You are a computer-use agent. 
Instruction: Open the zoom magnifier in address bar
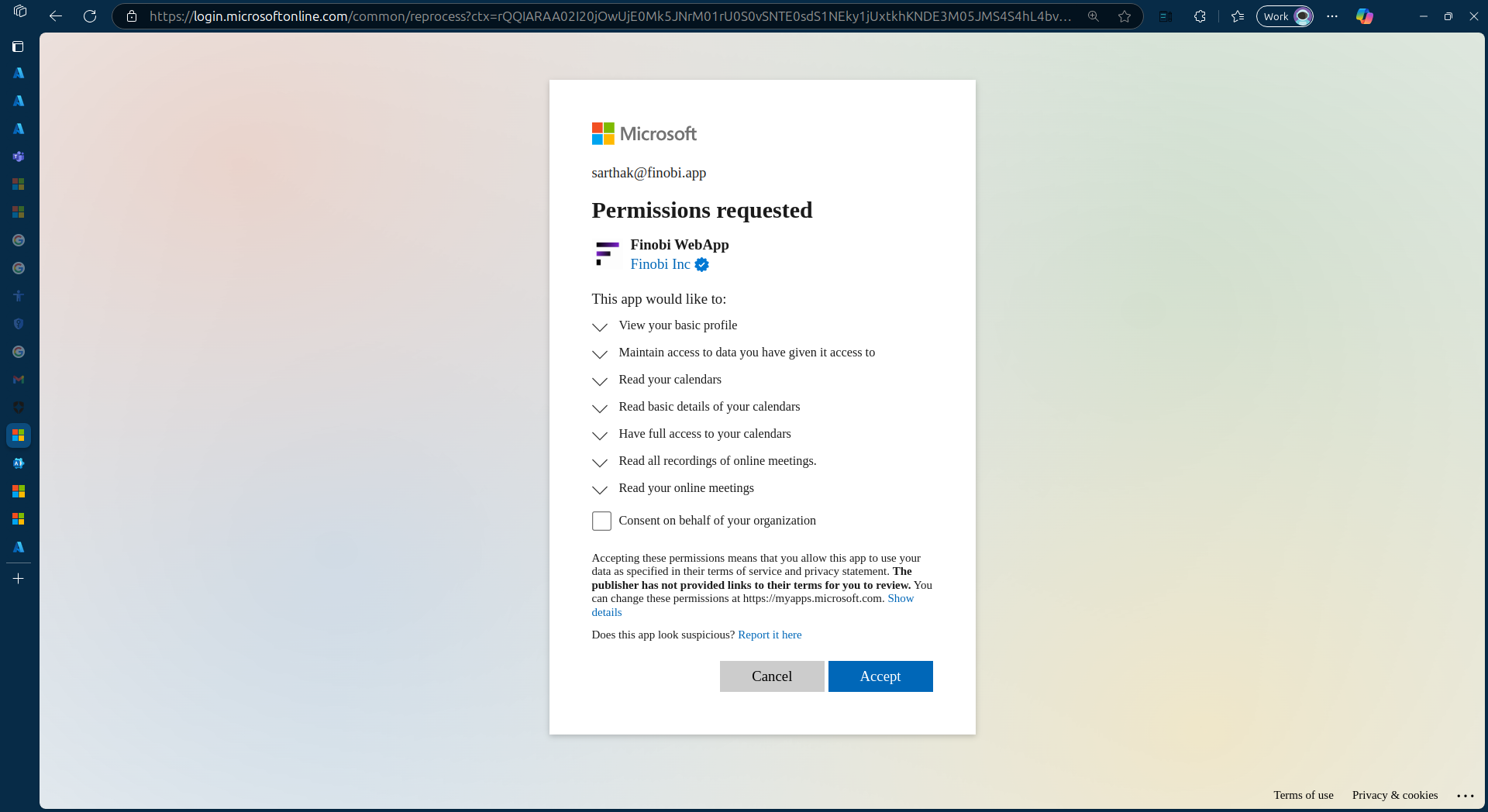1094,16
